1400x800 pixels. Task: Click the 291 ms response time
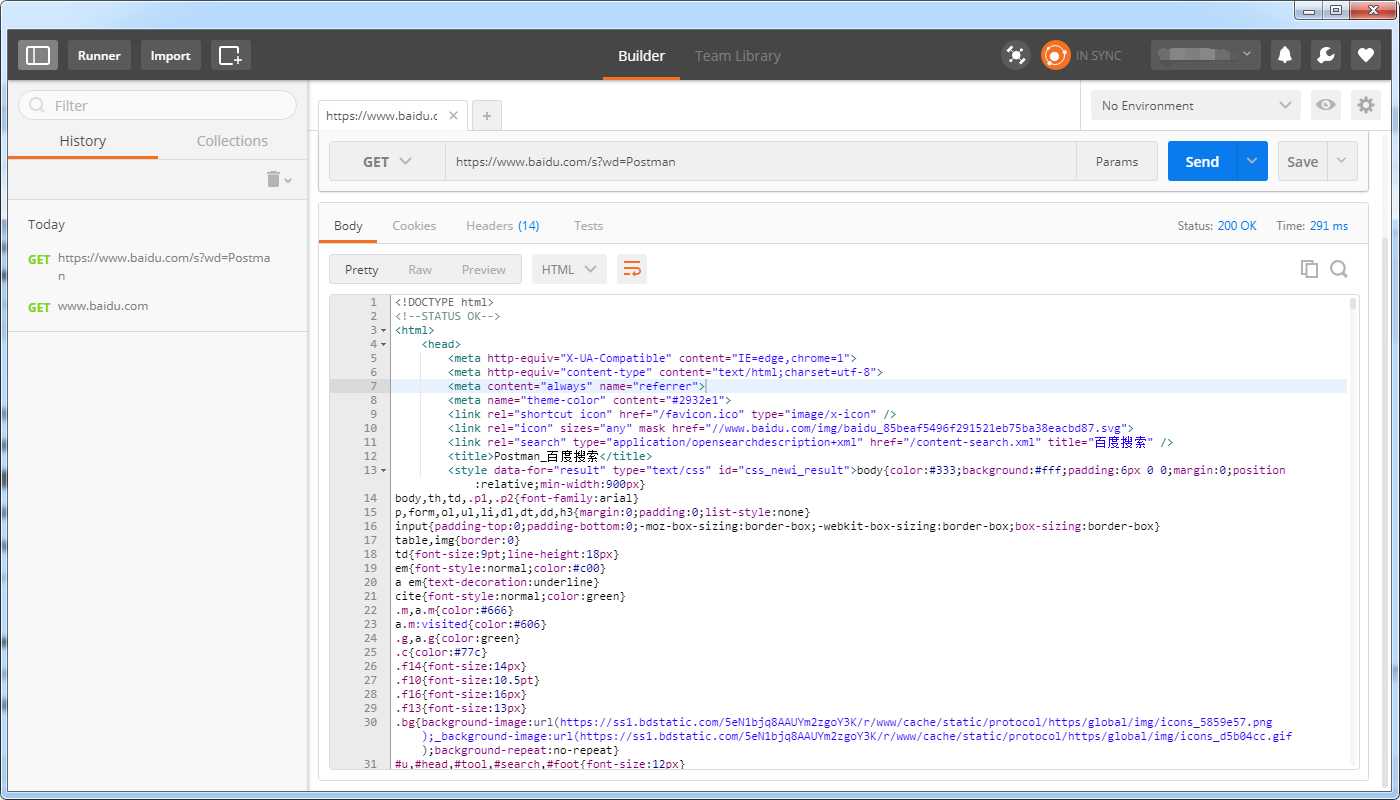(x=1328, y=226)
